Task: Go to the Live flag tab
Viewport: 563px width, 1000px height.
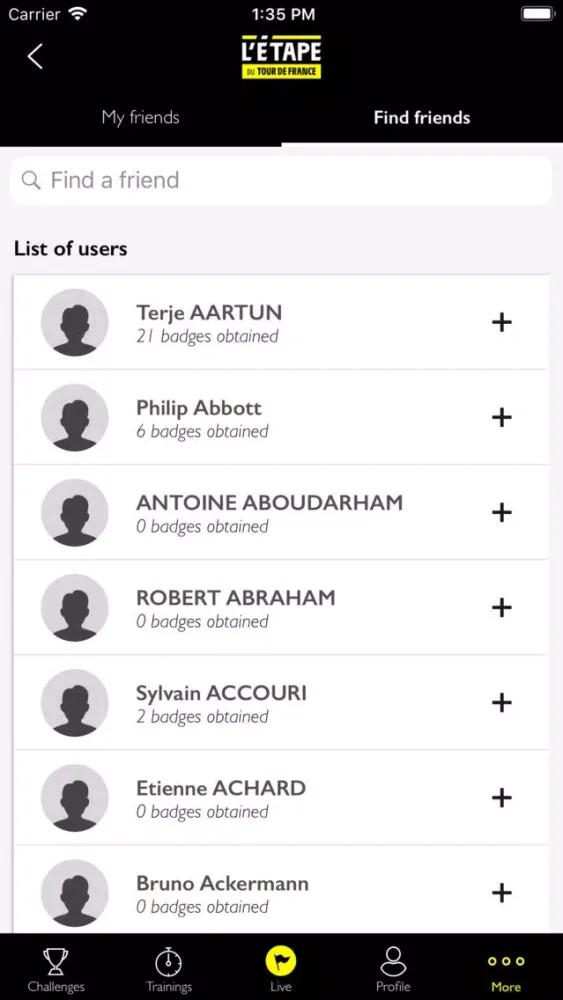Action: 281,969
